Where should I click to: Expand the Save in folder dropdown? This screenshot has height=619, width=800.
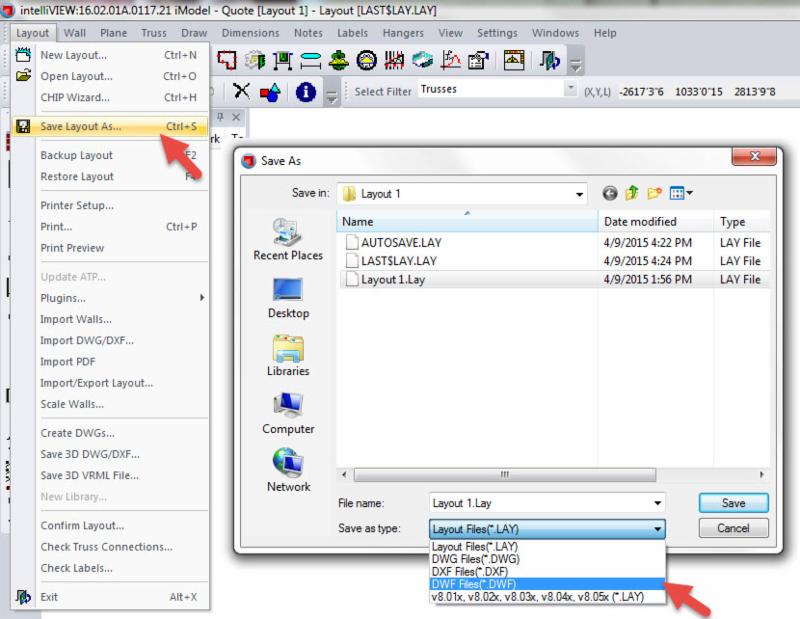click(x=579, y=194)
